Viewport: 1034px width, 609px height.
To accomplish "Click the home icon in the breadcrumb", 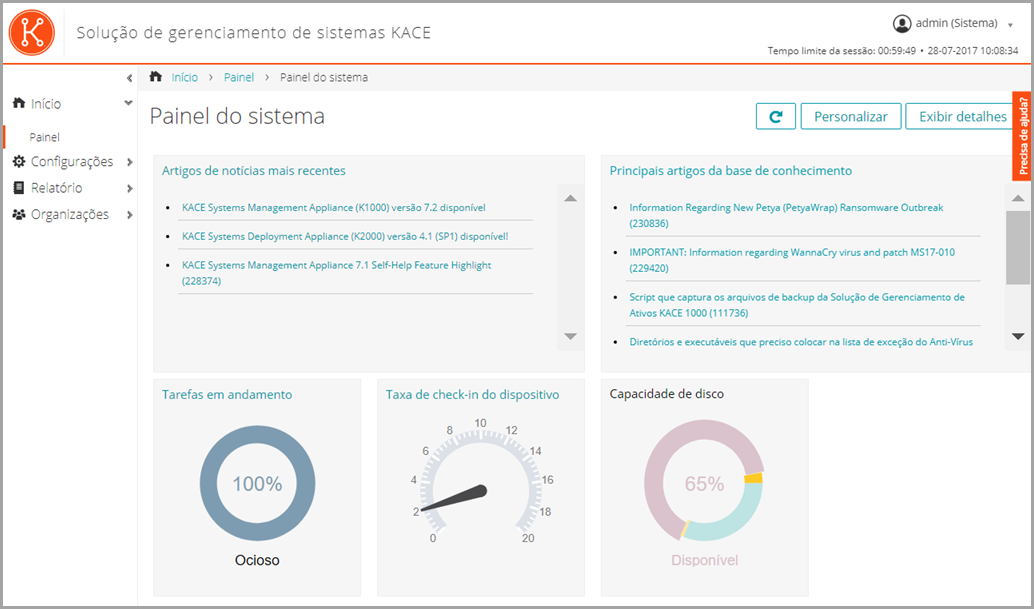I will click(155, 76).
